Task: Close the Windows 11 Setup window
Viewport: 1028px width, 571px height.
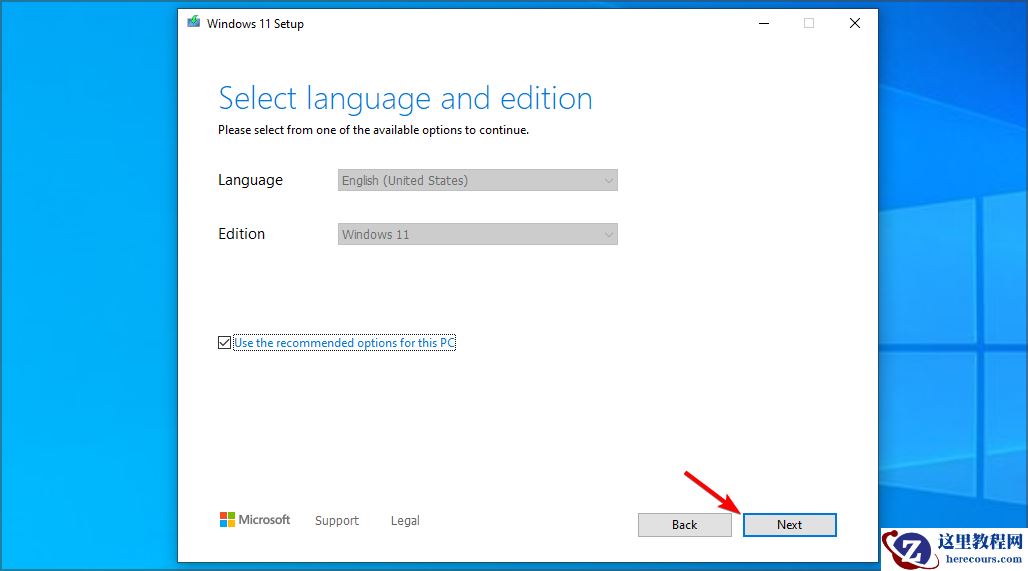Action: [x=855, y=23]
